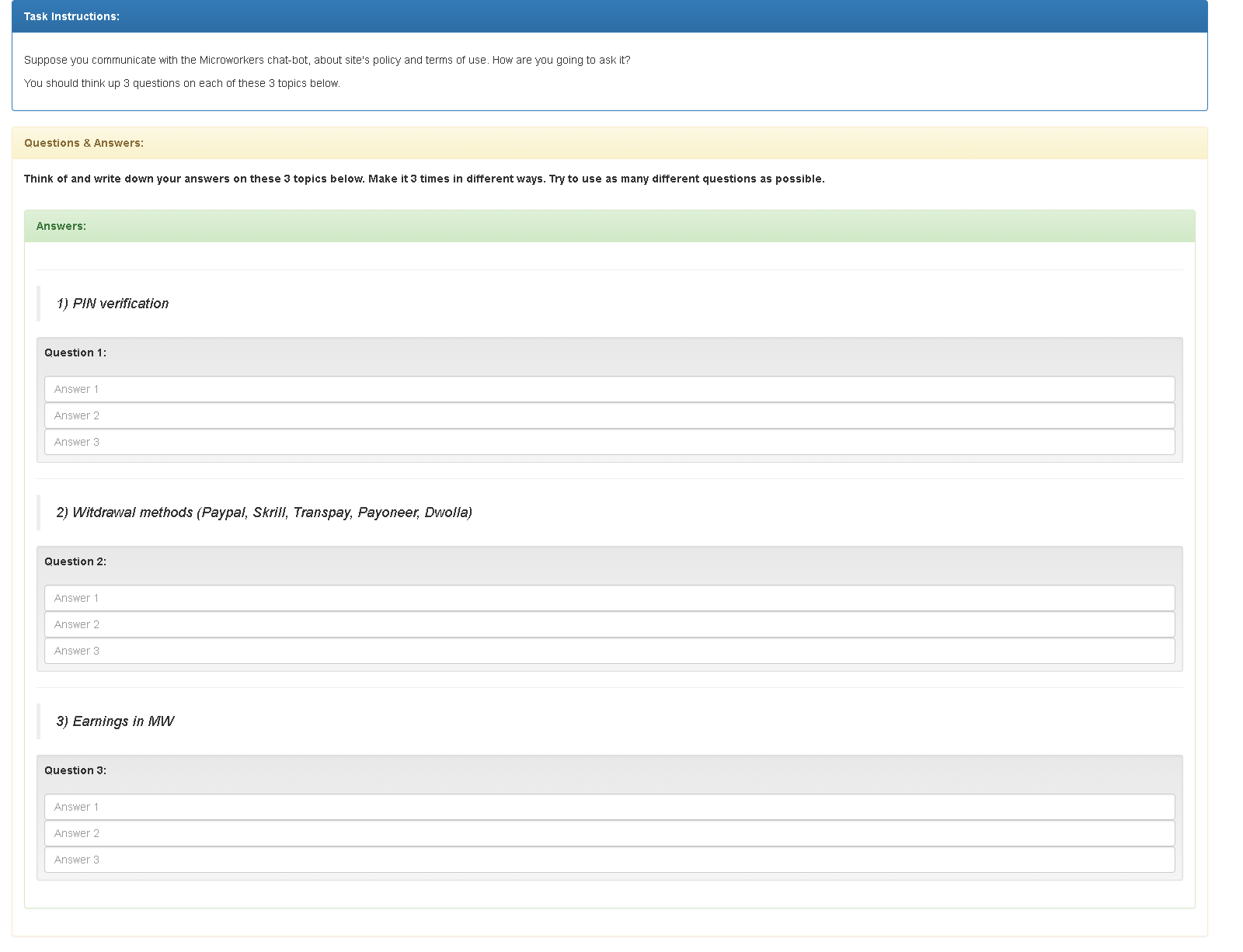Screen dimensions: 1243x952
Task: Click the green Answers header
Action: [x=609, y=226]
